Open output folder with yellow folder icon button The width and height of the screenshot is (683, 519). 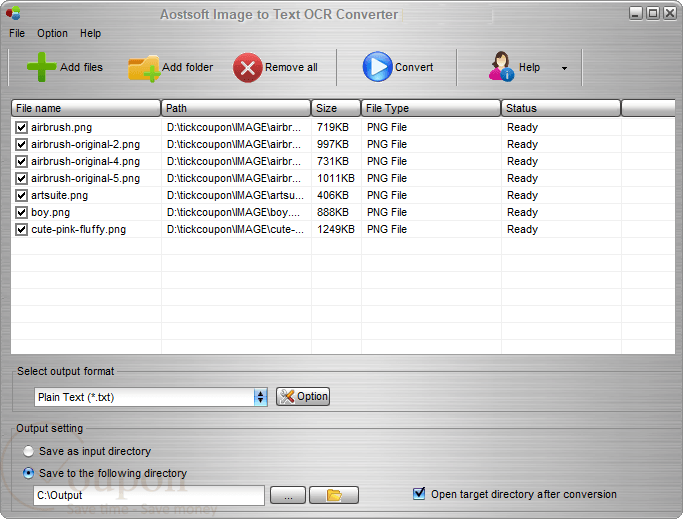(334, 495)
